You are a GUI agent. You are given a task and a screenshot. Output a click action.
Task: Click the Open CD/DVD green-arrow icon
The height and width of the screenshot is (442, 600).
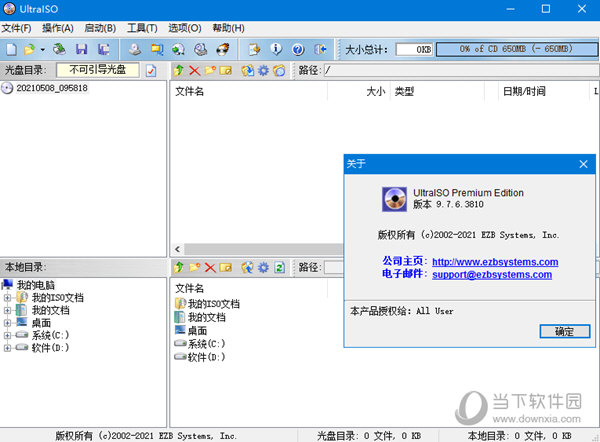(x=59, y=49)
